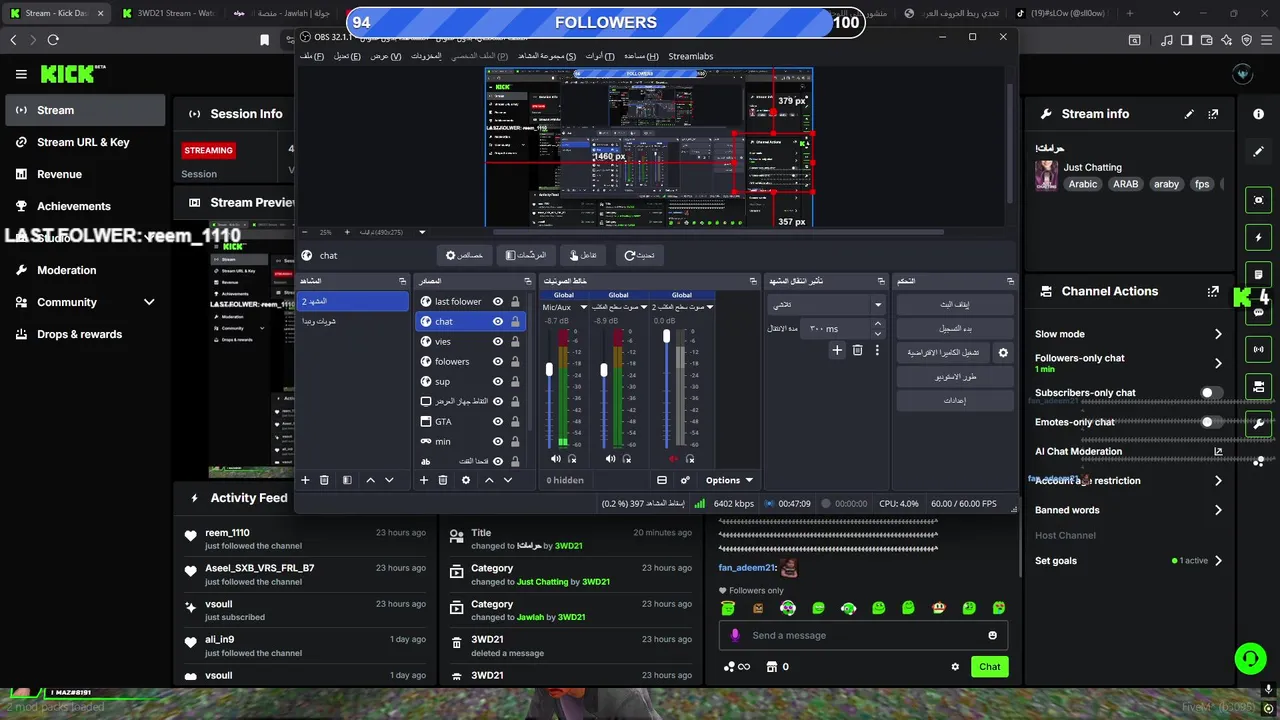Toggle visibility of last folower source

coord(498,301)
